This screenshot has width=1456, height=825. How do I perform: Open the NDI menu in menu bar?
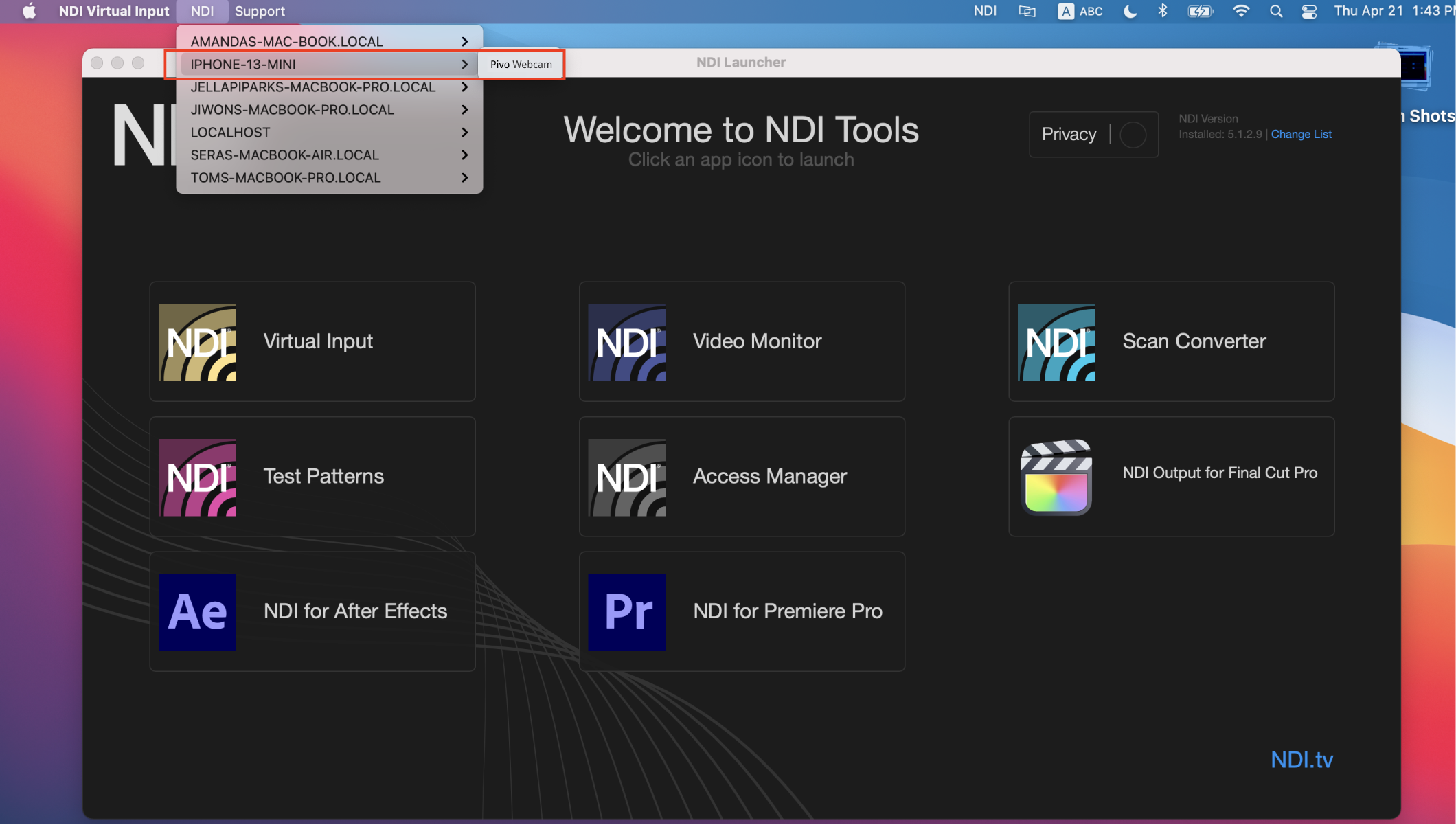point(202,11)
